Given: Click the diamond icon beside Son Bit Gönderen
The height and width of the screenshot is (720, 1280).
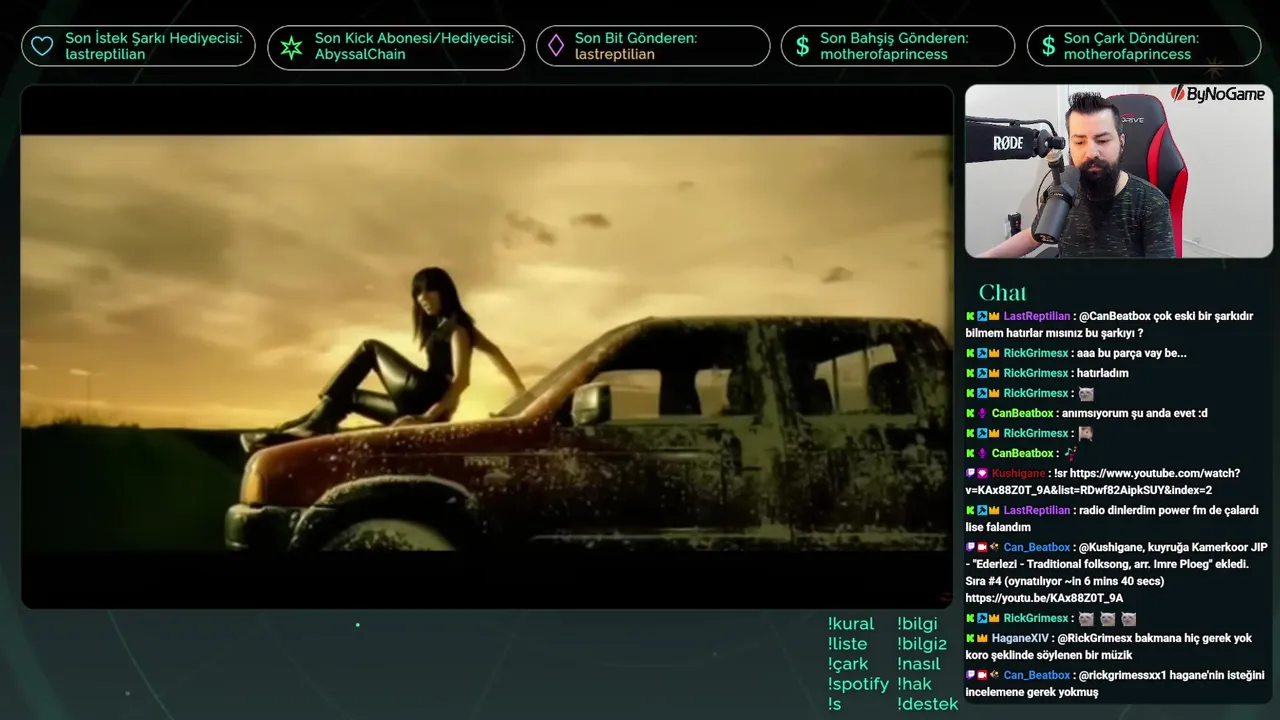Looking at the screenshot, I should (x=555, y=46).
